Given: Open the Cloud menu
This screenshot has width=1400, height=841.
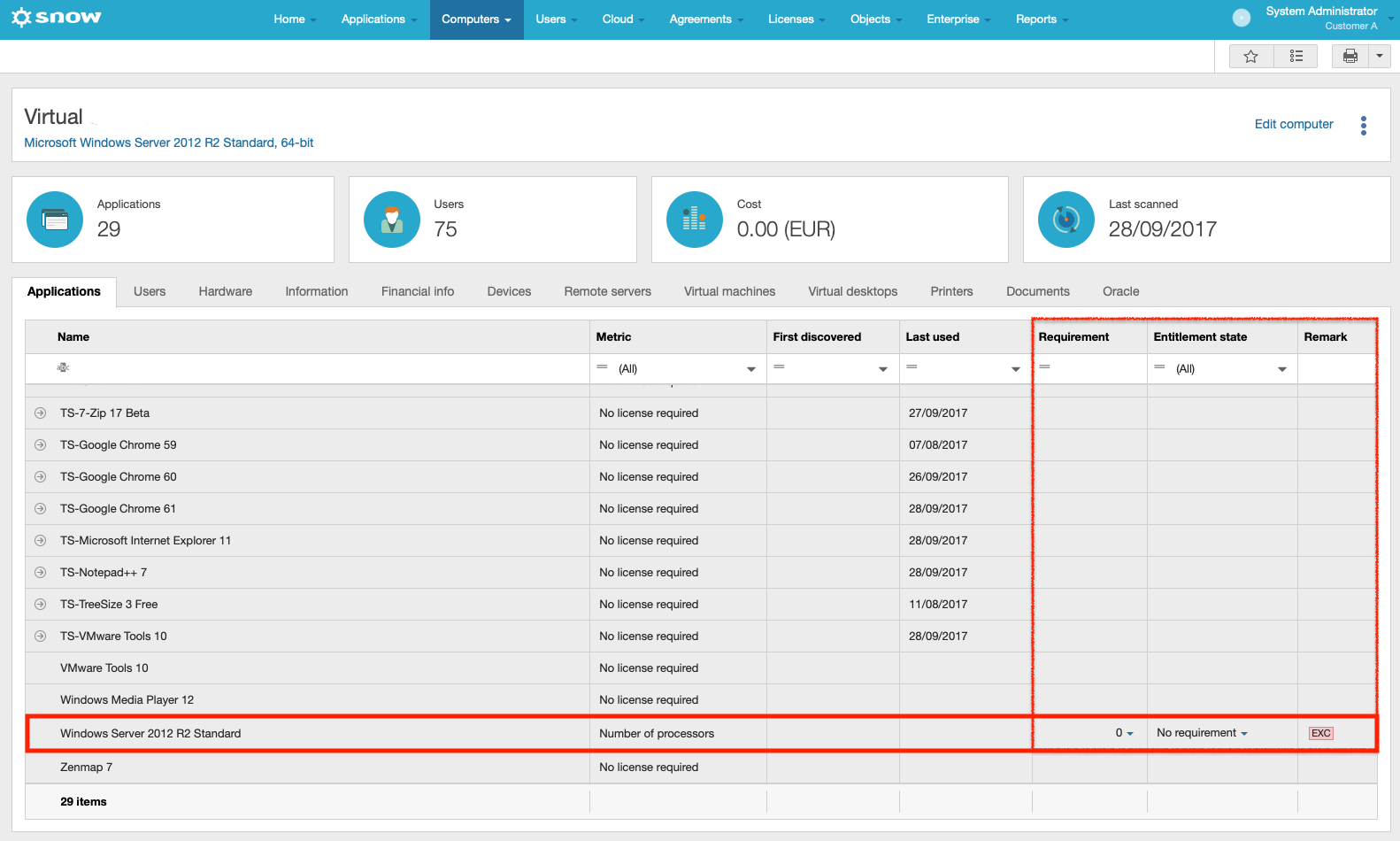Looking at the screenshot, I should [623, 19].
